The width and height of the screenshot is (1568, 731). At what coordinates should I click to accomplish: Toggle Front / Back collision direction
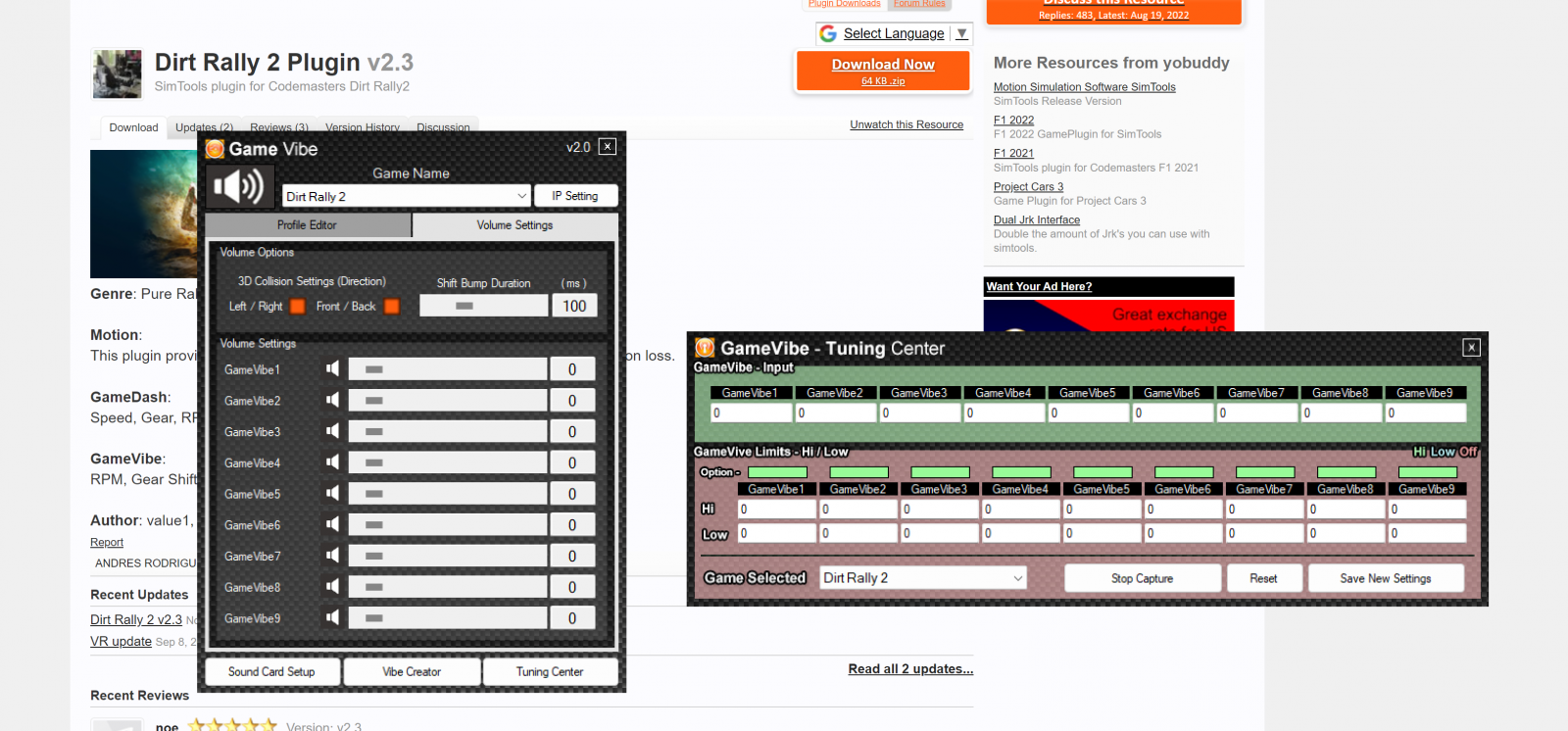pyautogui.click(x=392, y=307)
